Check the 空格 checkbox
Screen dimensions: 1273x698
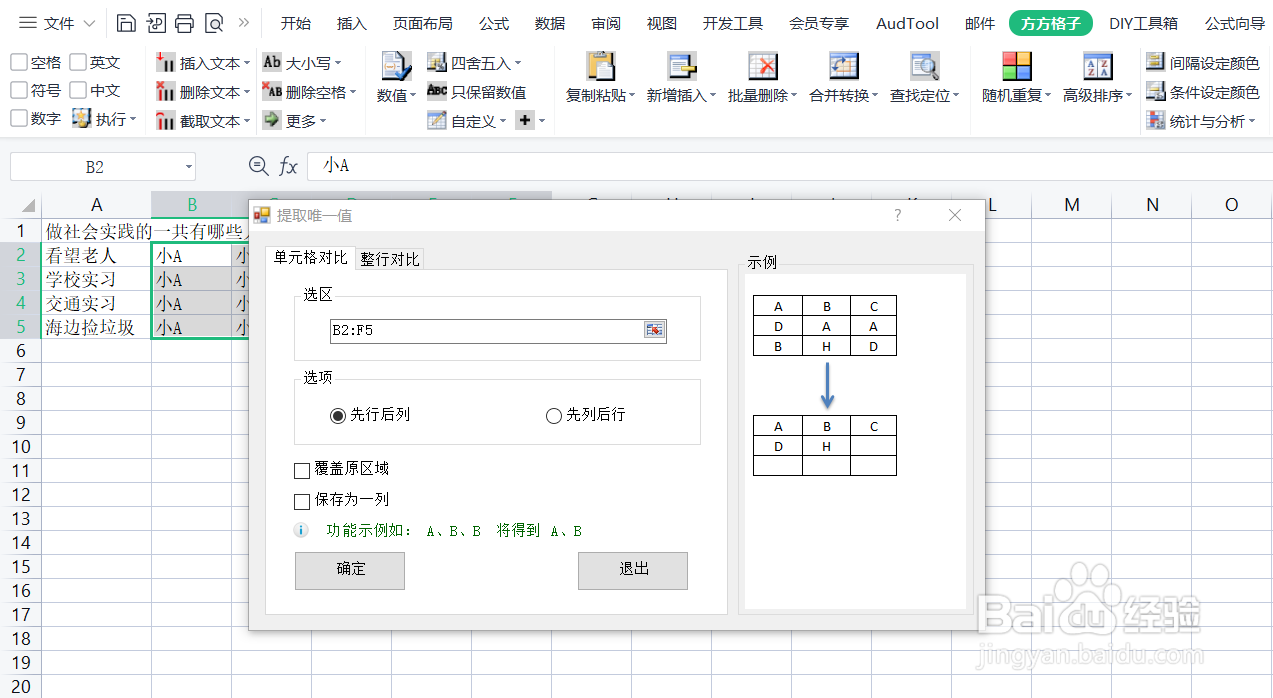point(19,63)
